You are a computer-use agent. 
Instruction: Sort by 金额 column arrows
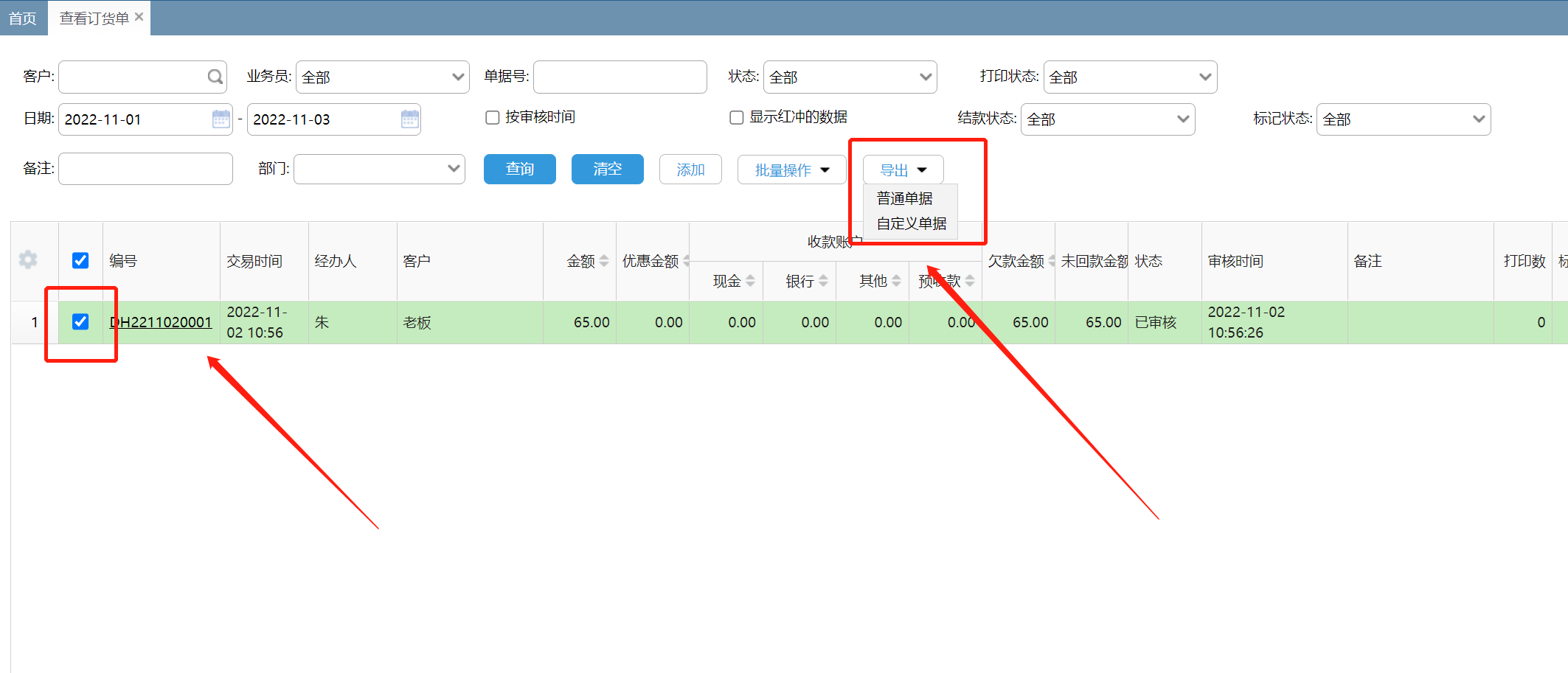pyautogui.click(x=604, y=261)
